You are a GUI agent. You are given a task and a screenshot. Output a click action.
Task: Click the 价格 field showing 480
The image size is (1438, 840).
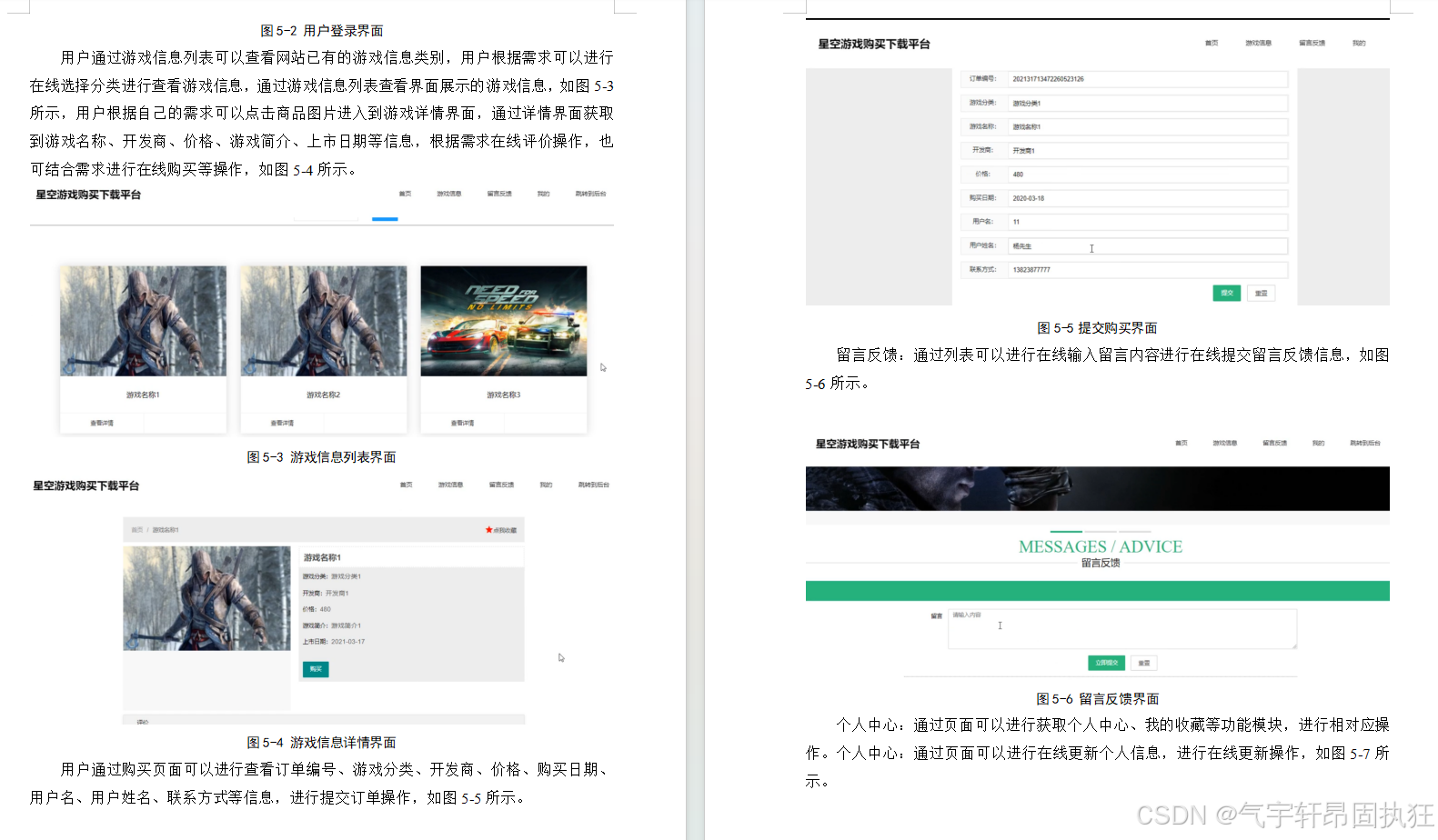(1148, 174)
